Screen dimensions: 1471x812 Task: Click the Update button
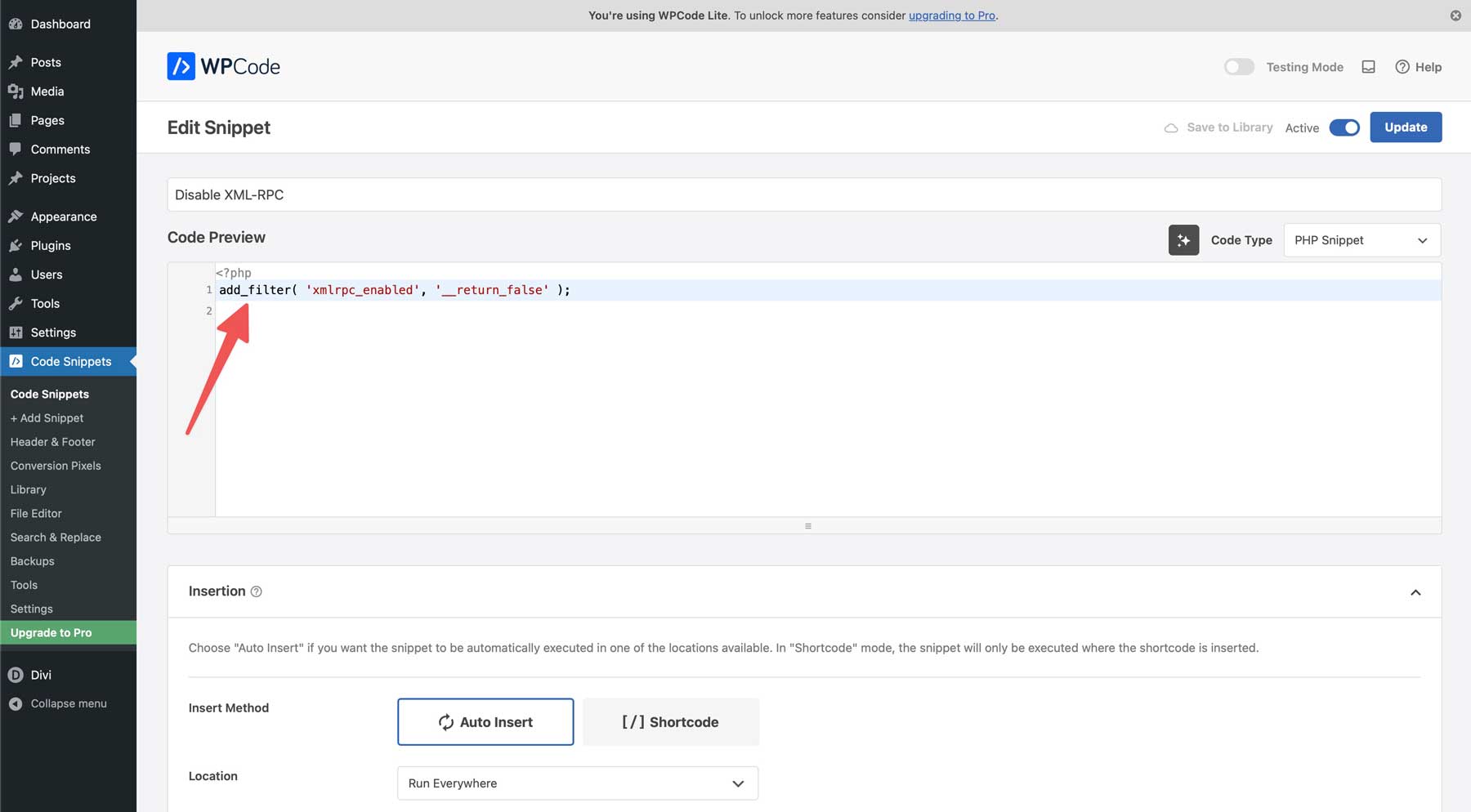click(x=1405, y=127)
